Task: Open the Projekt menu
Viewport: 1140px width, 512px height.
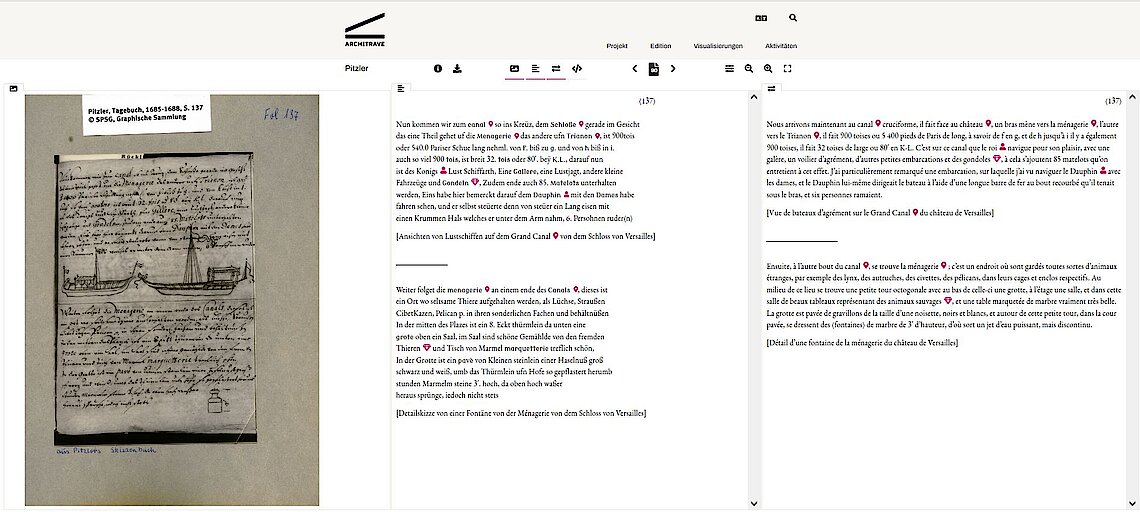Action: click(x=617, y=46)
